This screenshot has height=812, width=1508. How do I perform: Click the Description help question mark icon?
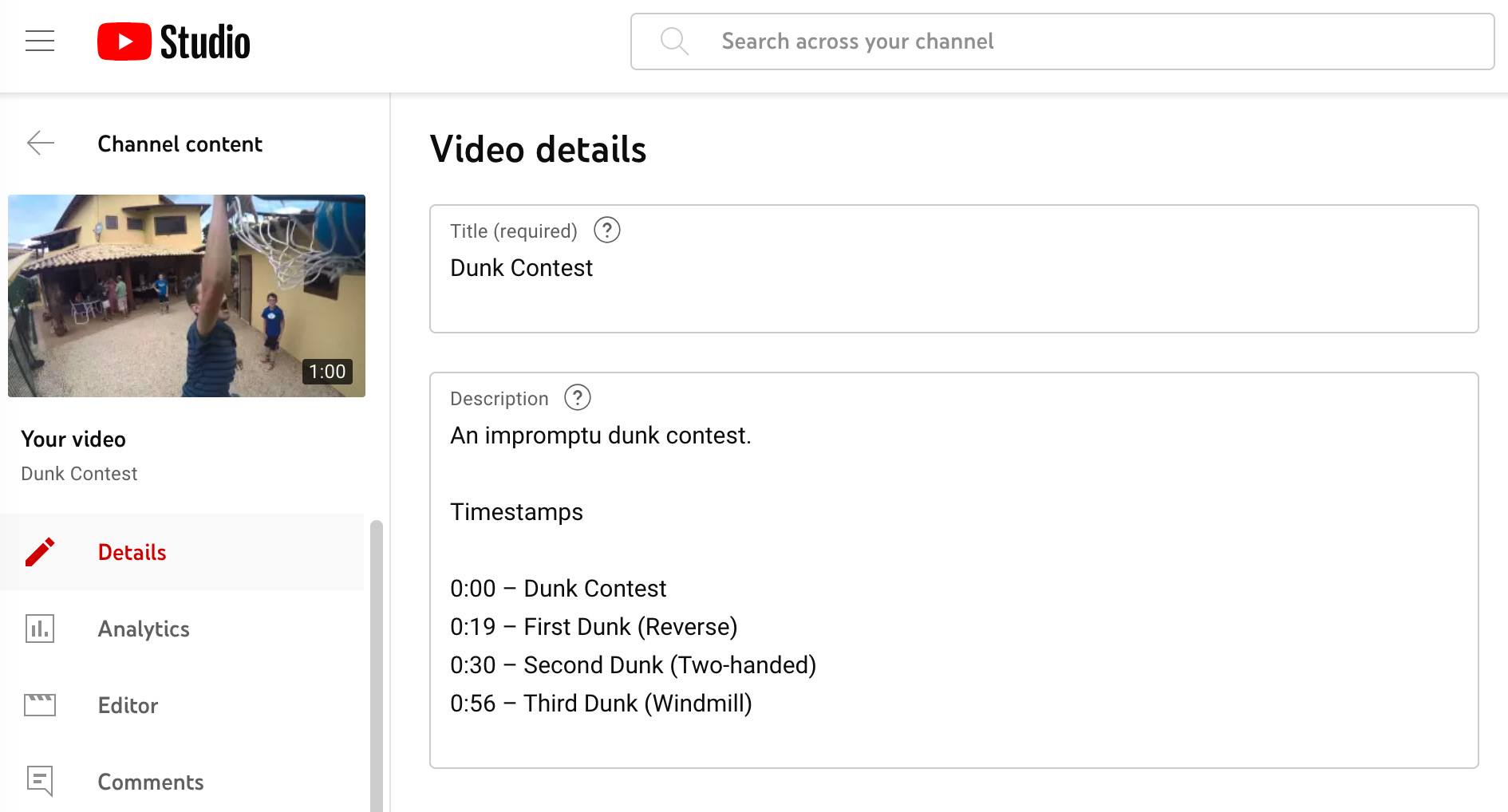point(577,397)
